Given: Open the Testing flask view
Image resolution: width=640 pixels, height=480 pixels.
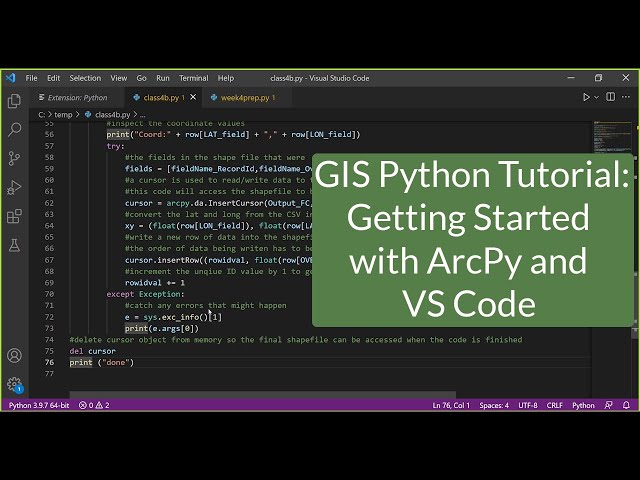Looking at the screenshot, I should pyautogui.click(x=14, y=245).
